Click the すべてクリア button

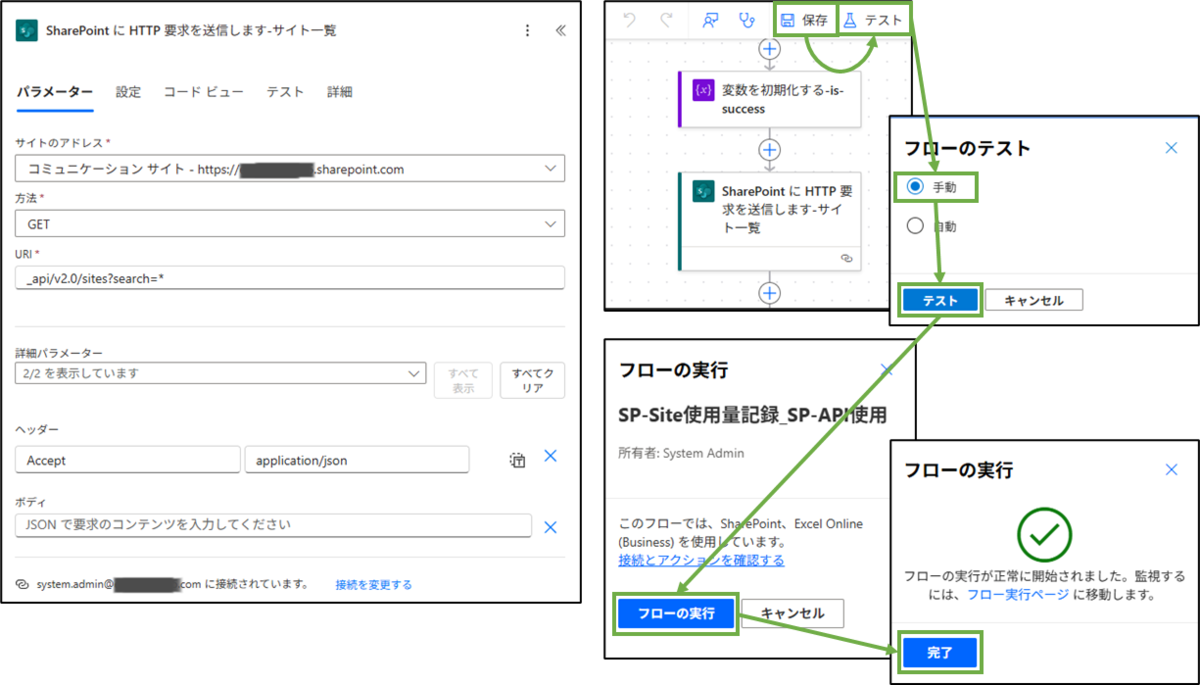[532, 380]
